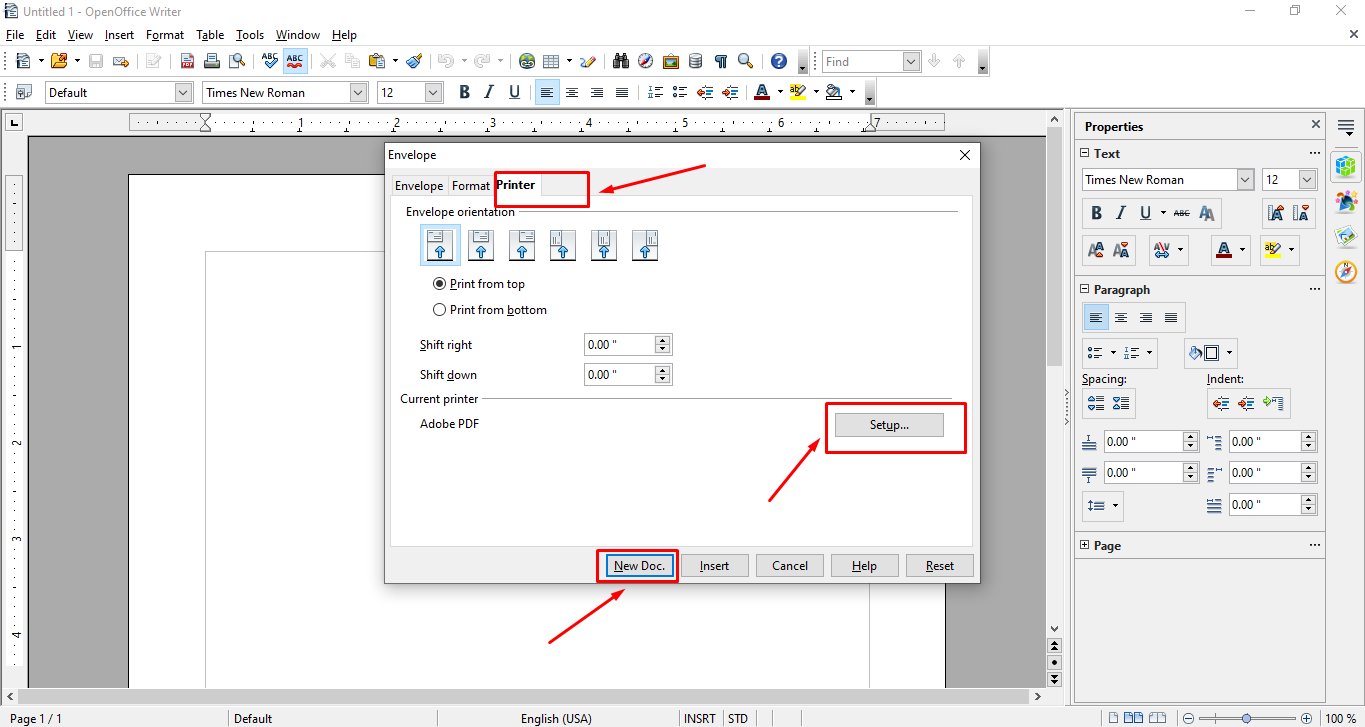Choose the first envelope orientation option
This screenshot has width=1365, height=727.
[439, 245]
